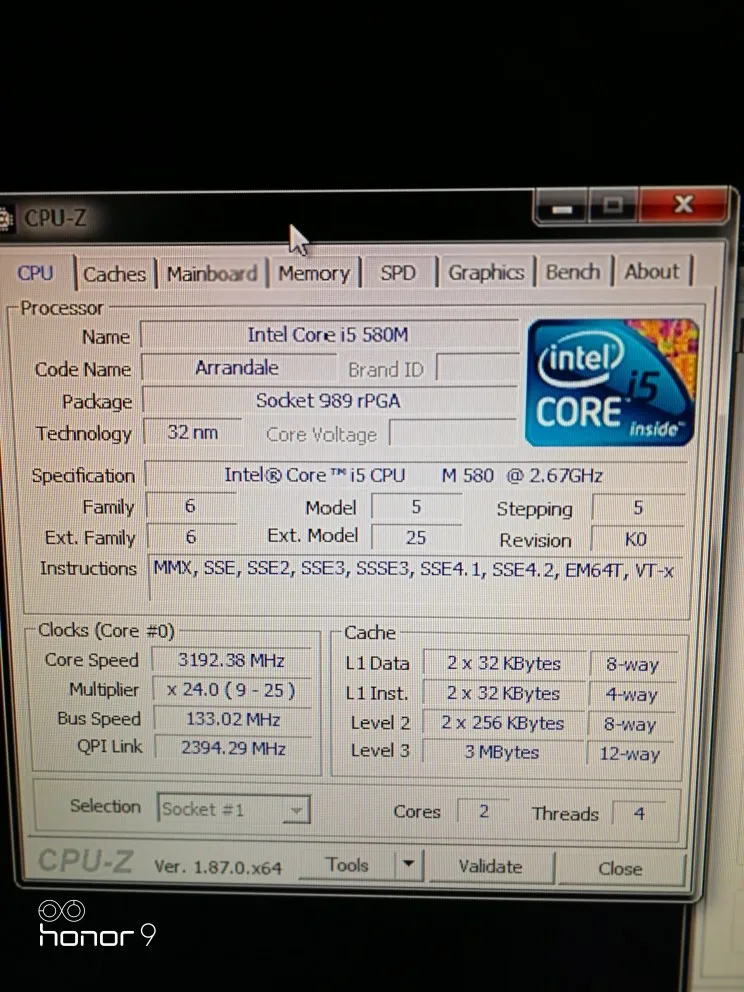Click the QPI Link value 2394.29 MHz

233,748
